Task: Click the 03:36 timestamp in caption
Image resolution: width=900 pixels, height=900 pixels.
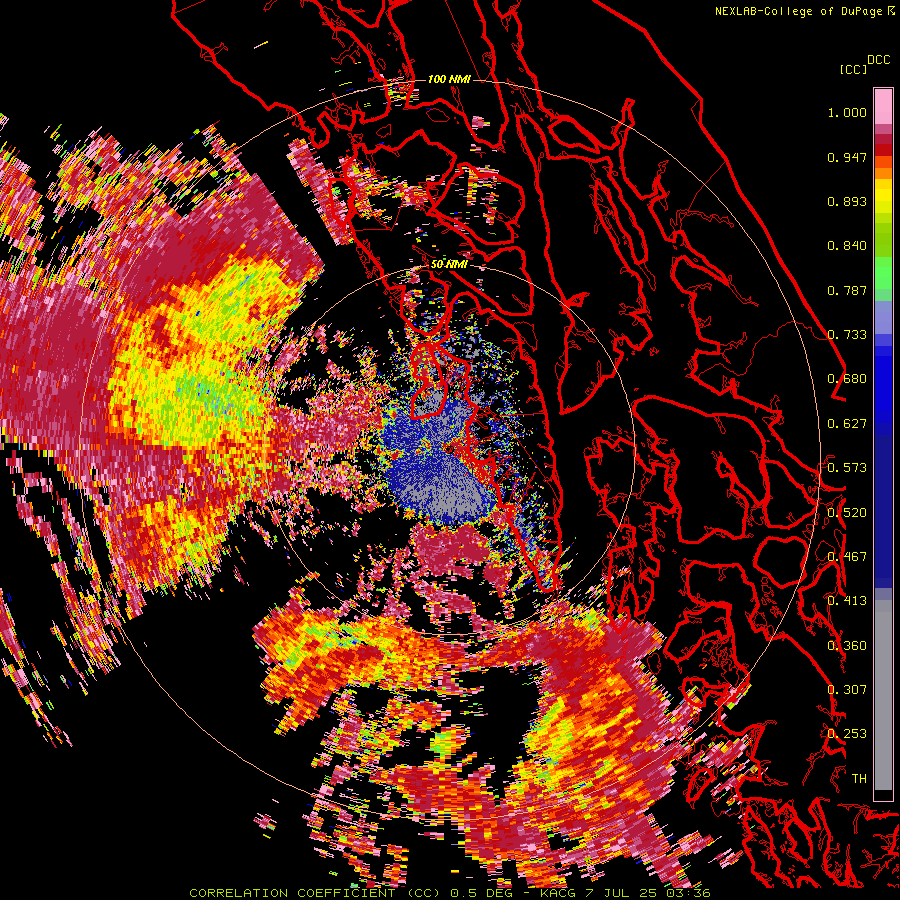Action: [688, 893]
